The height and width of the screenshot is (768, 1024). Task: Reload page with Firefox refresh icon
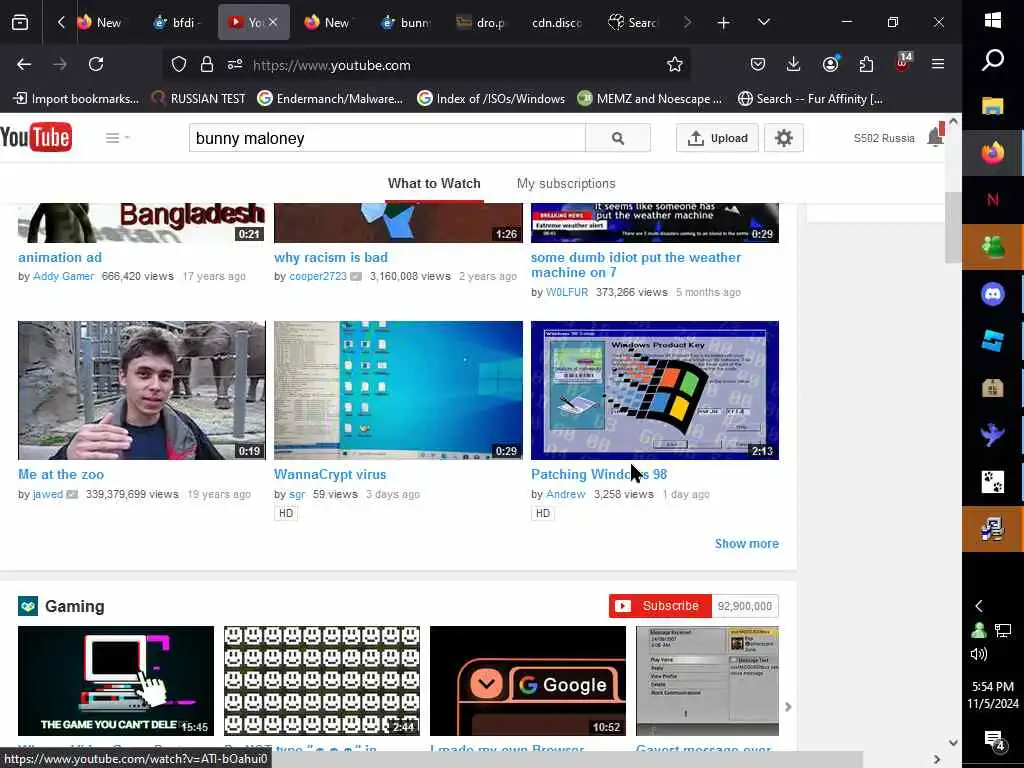[x=96, y=64]
